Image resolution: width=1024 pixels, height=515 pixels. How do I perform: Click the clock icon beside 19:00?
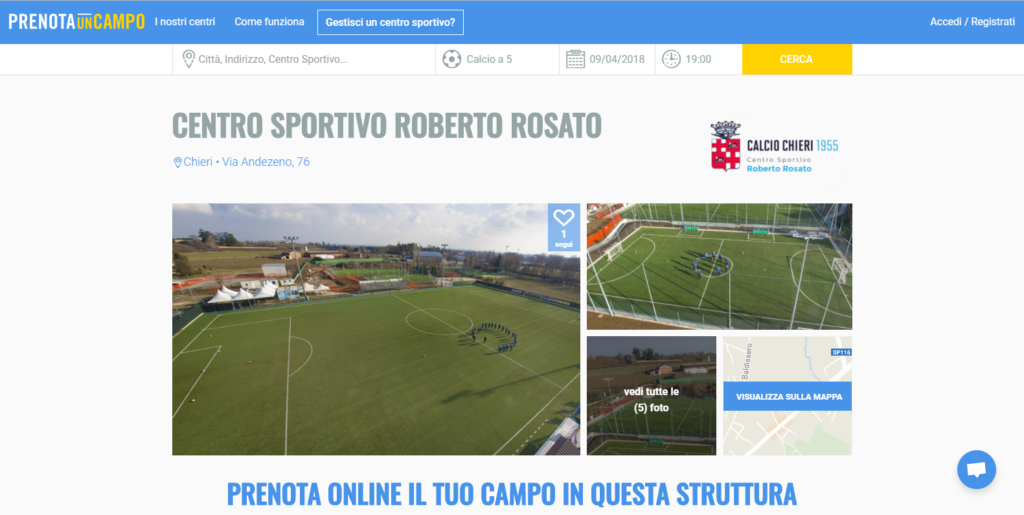[x=671, y=59]
